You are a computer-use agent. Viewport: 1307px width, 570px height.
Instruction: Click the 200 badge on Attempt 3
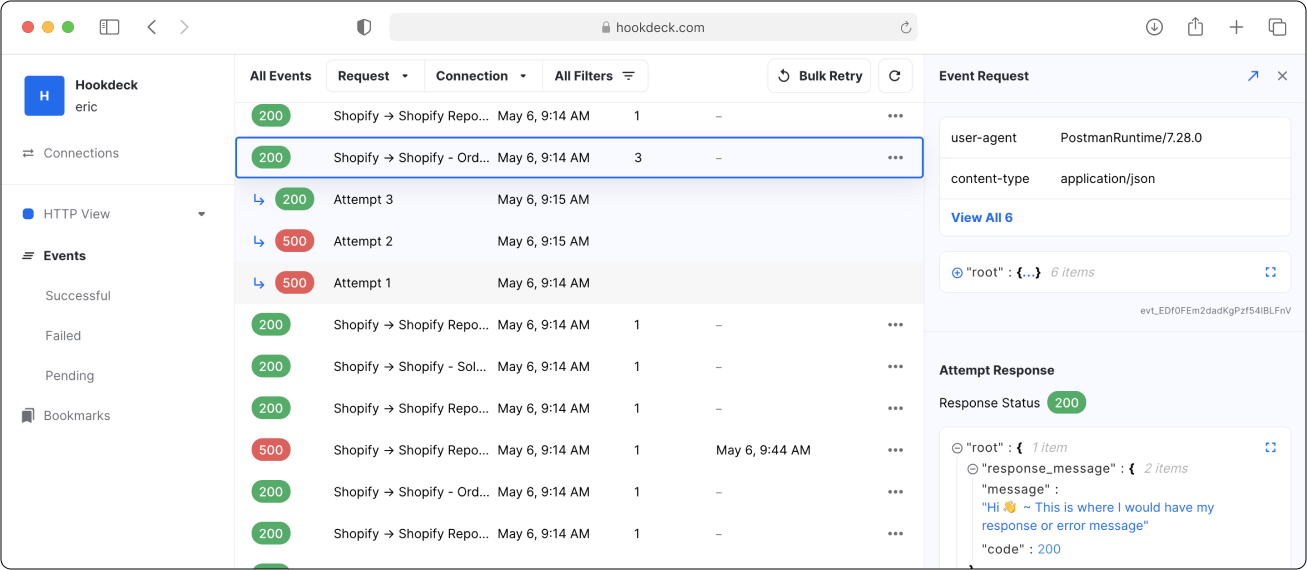click(294, 200)
